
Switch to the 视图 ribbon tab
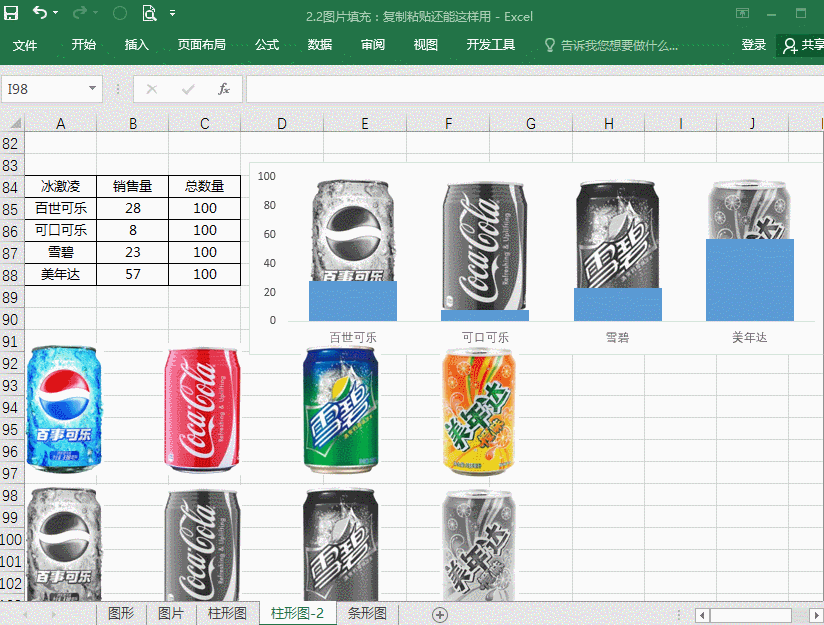click(426, 45)
